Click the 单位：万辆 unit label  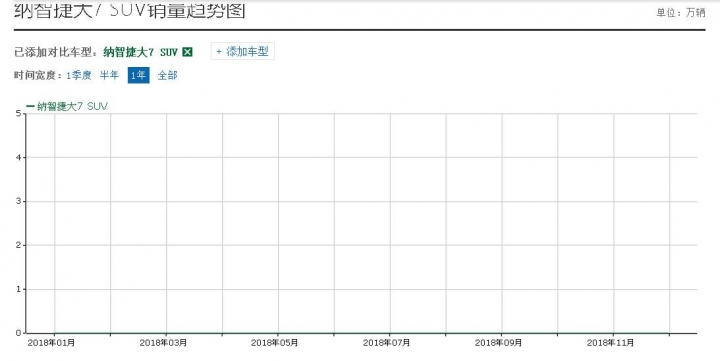681,13
